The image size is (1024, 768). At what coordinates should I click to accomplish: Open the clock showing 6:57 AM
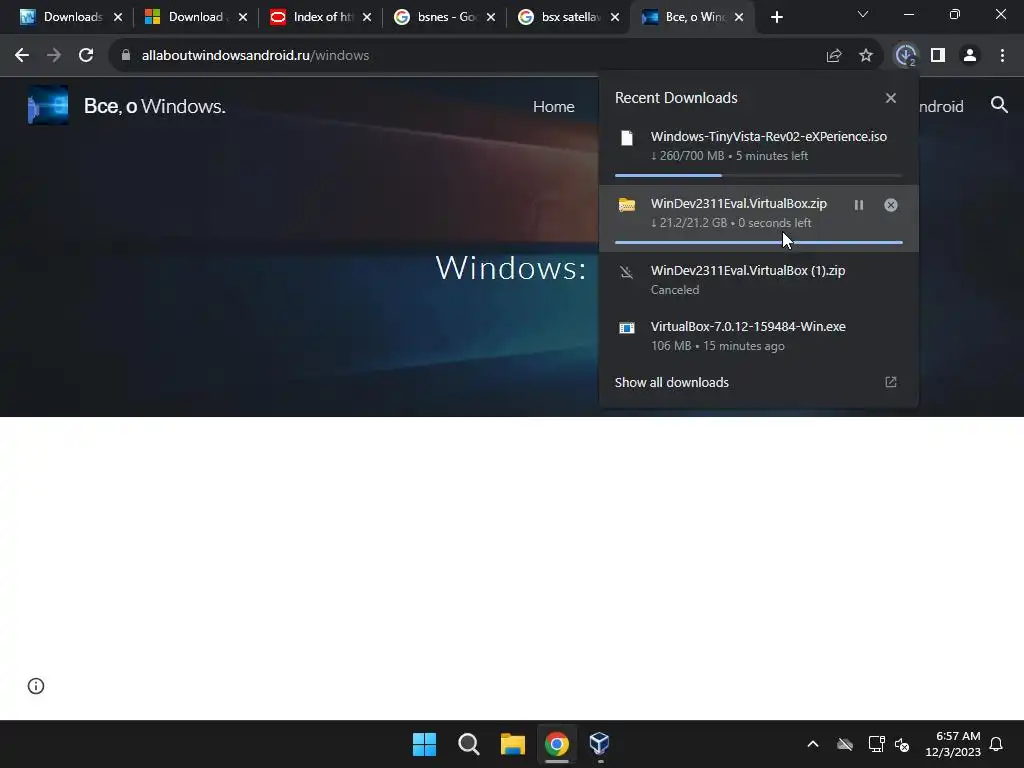[x=953, y=744]
